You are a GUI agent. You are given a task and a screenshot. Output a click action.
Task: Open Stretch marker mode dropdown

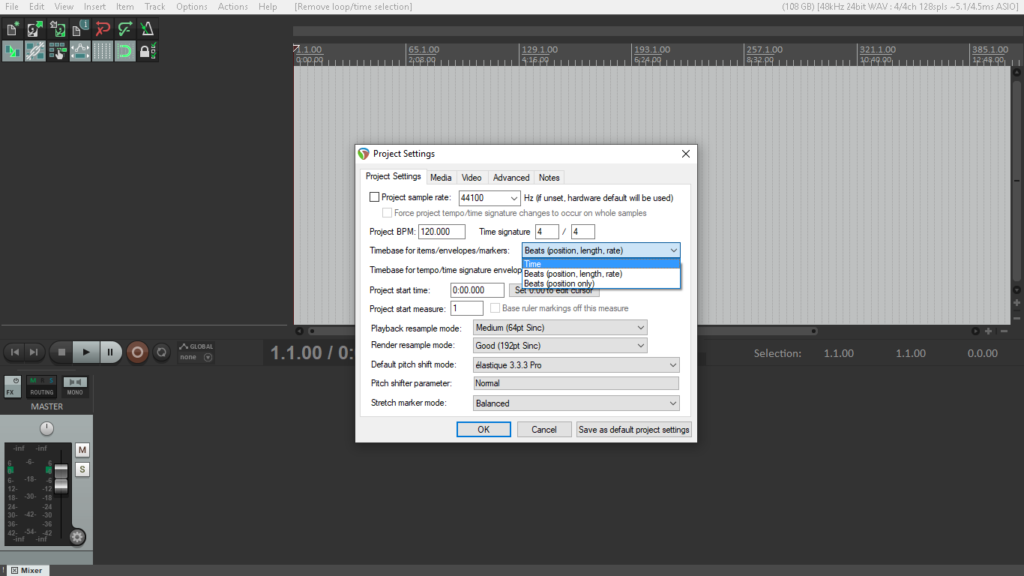point(576,404)
